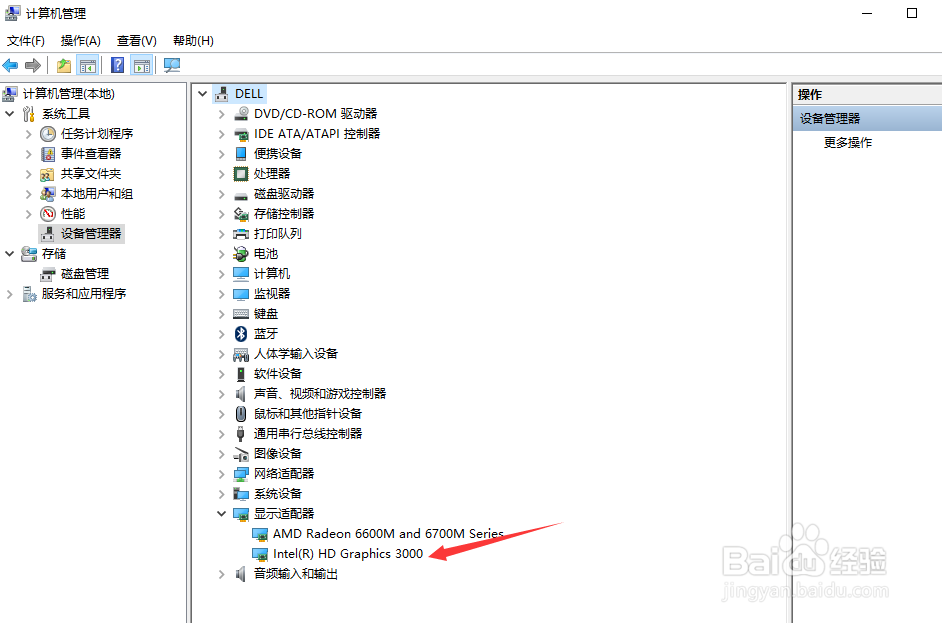942x623 pixels.
Task: Toggle the show/hide console tree icon
Action: [88, 65]
